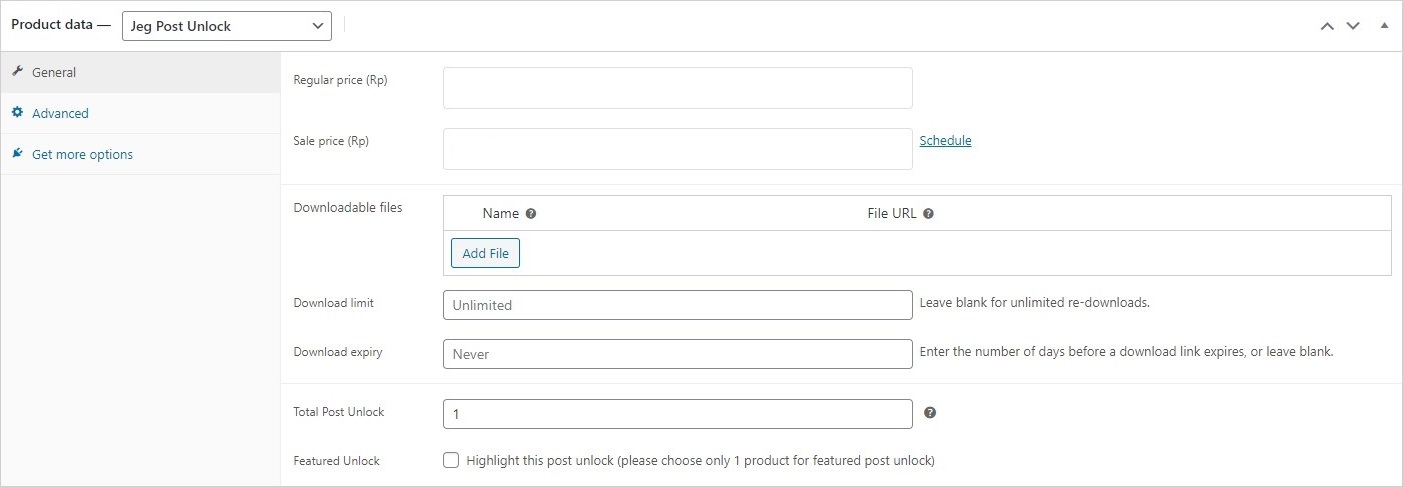Click the Get more options plugin icon

pyautogui.click(x=17, y=154)
